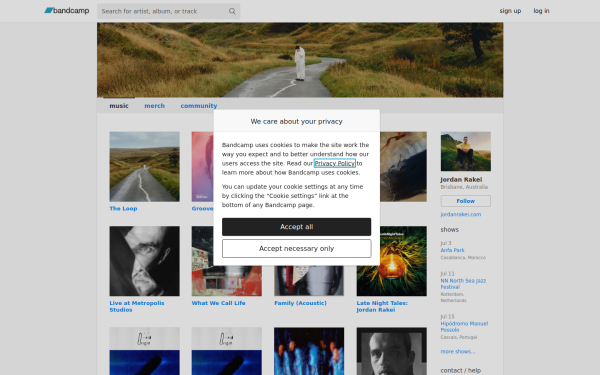Screen dimensions: 600x375
Task: Click the contact / help heading
Action: [461, 370]
